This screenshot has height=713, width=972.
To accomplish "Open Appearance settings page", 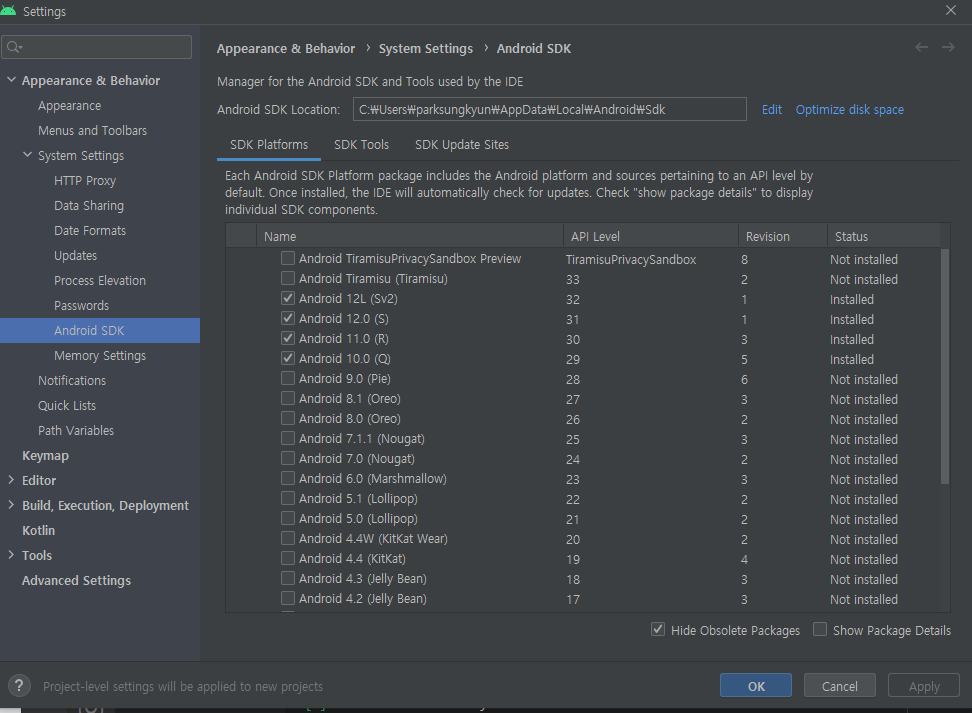I will 69,106.
